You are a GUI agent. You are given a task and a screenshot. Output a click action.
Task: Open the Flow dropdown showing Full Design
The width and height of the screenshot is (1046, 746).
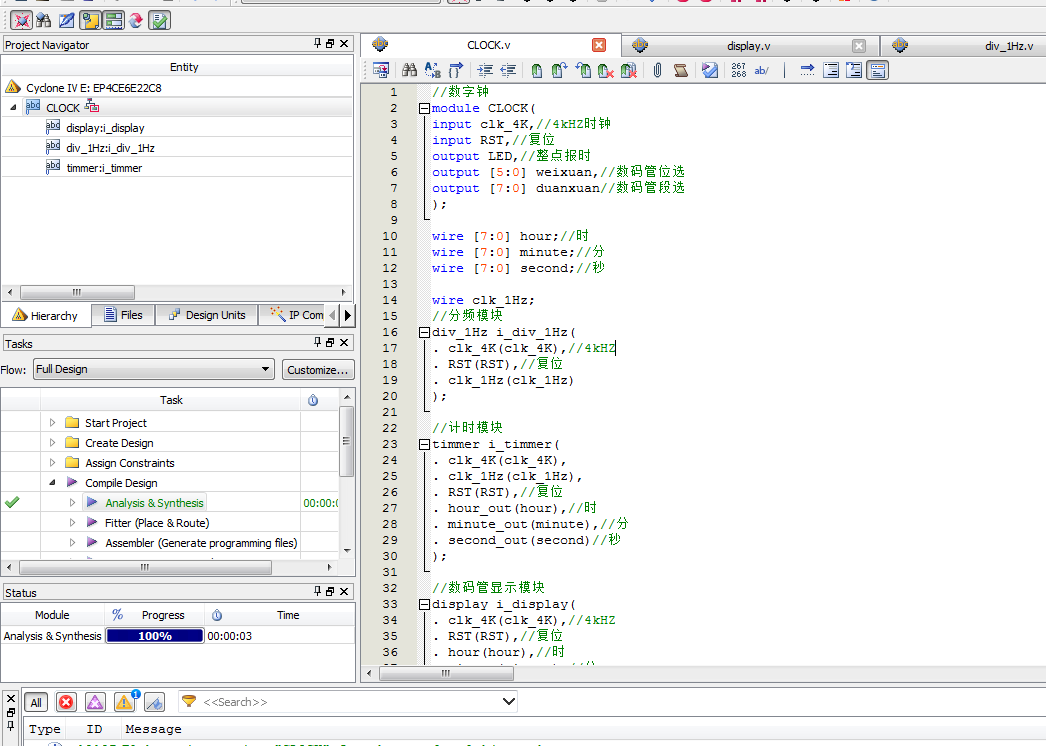[153, 369]
